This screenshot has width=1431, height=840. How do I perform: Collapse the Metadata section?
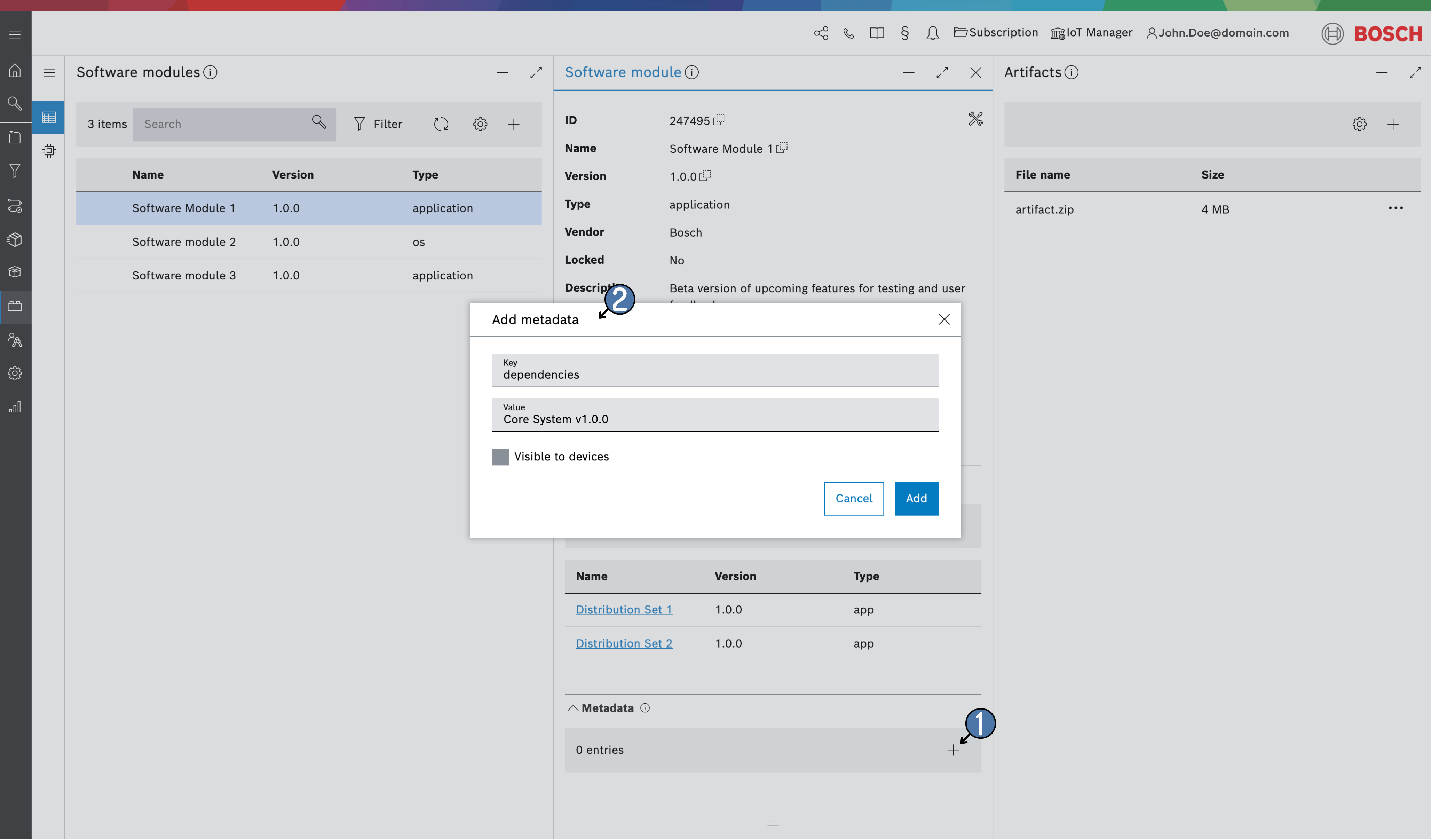point(573,708)
